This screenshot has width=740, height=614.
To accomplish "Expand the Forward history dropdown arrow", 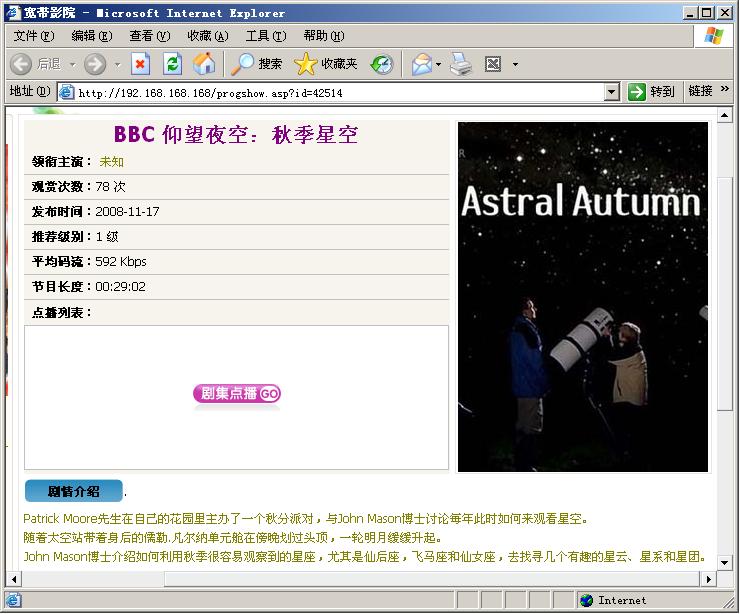I will (x=118, y=64).
